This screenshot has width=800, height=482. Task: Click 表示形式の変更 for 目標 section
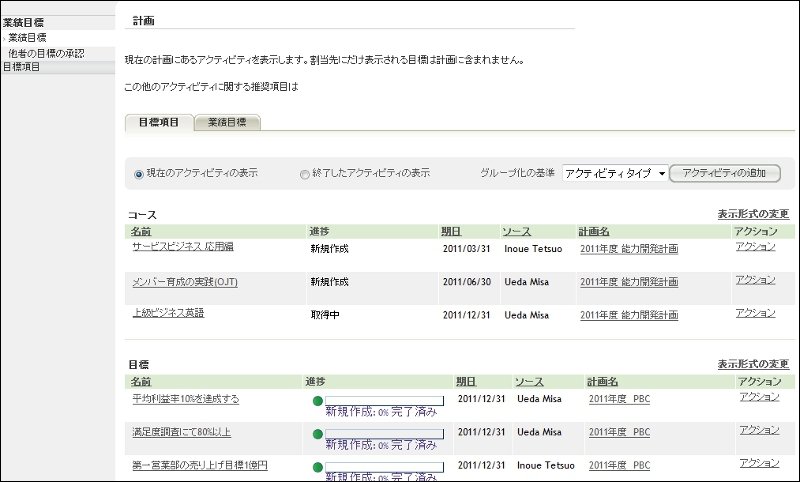click(753, 364)
